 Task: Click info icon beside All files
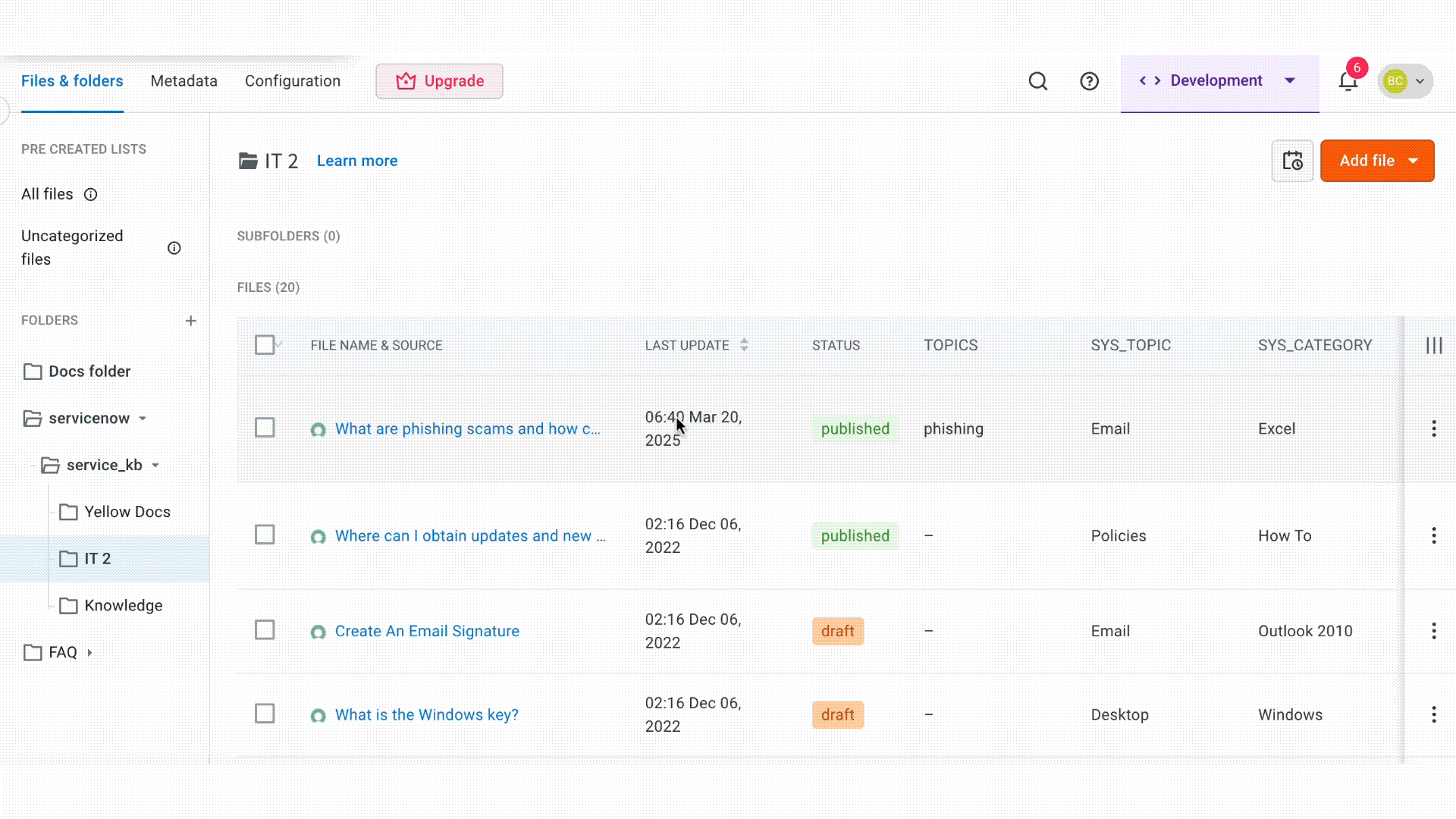(x=90, y=195)
